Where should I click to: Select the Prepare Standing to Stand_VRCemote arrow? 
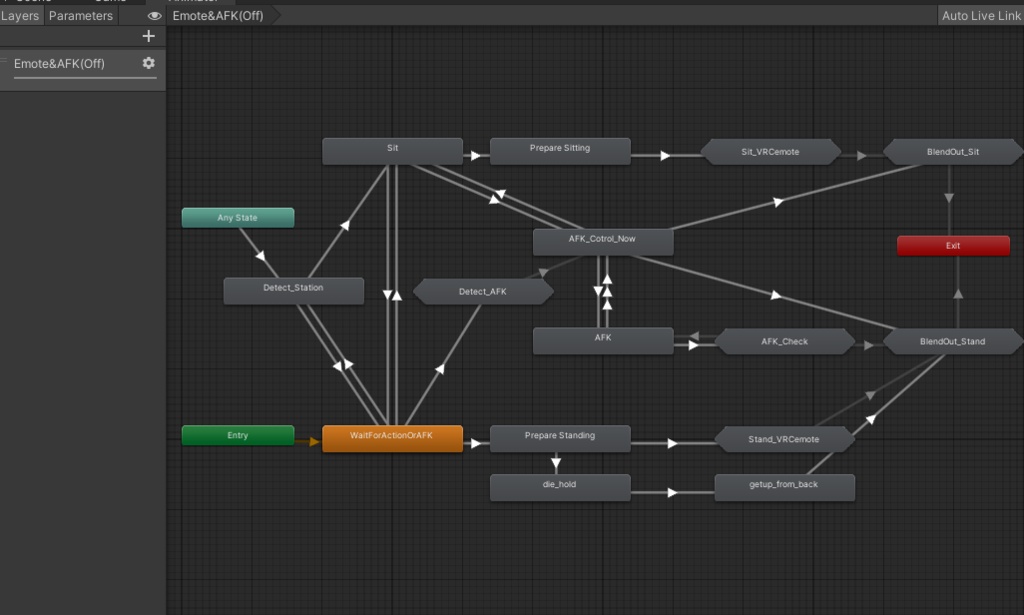pyautogui.click(x=672, y=443)
